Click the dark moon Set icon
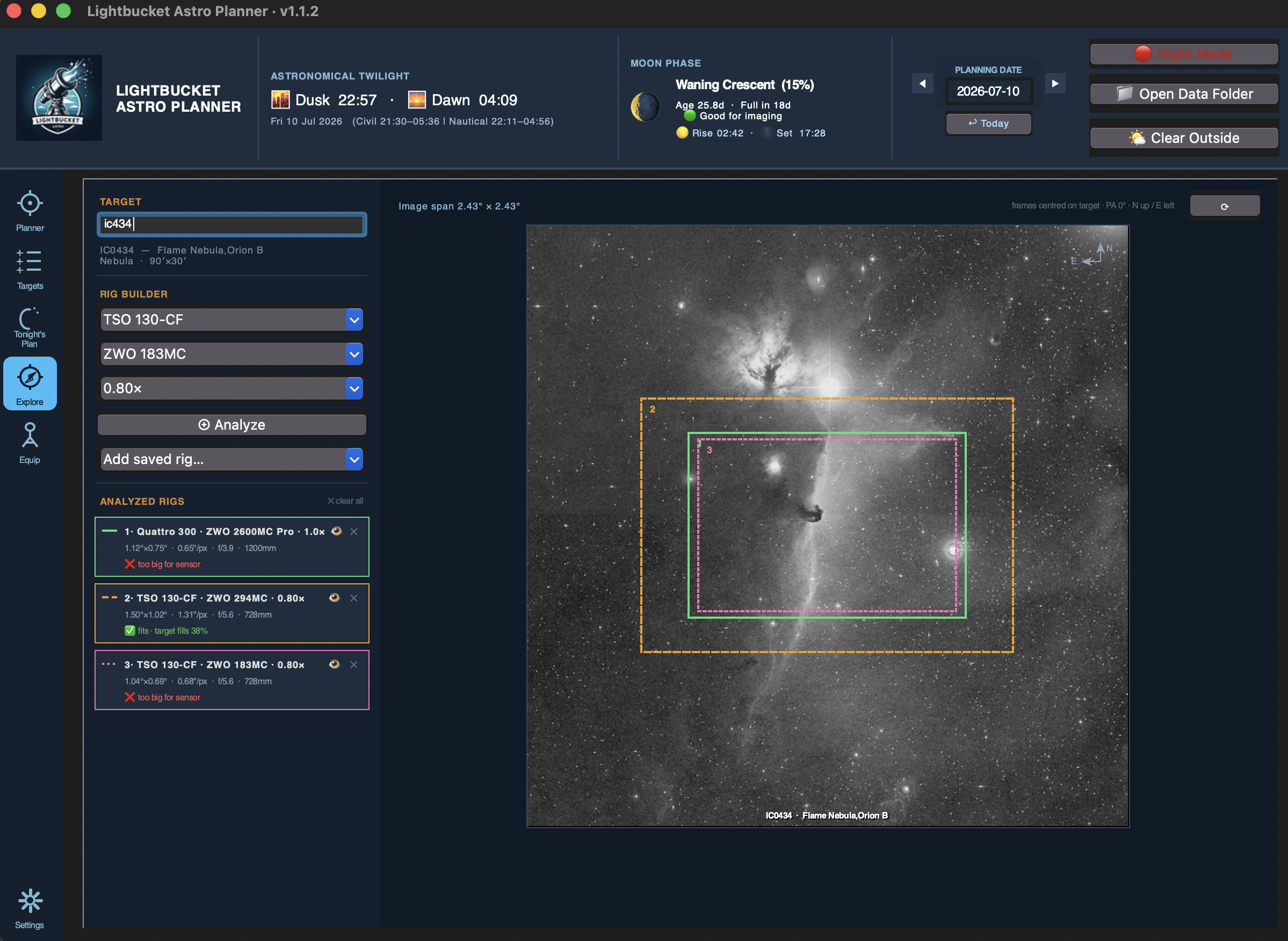The image size is (1288, 941). (x=767, y=133)
